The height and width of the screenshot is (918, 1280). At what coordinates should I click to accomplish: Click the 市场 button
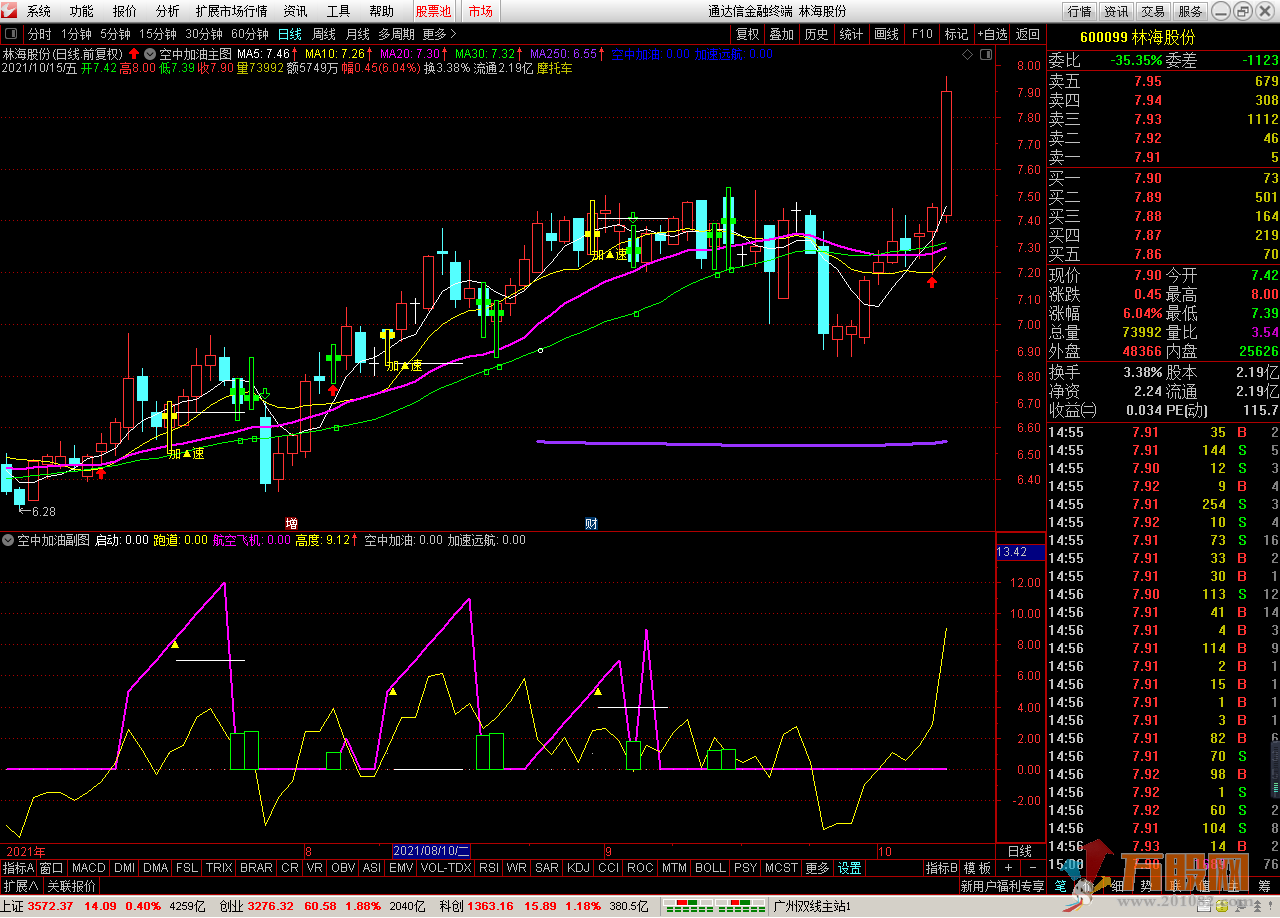click(481, 11)
